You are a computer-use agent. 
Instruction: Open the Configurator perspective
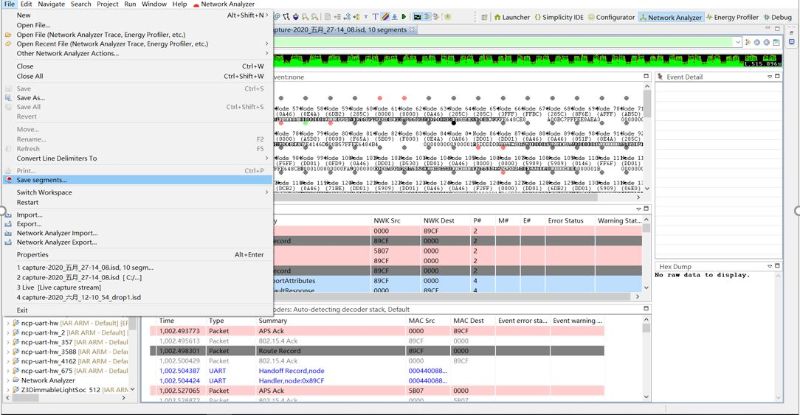[611, 17]
